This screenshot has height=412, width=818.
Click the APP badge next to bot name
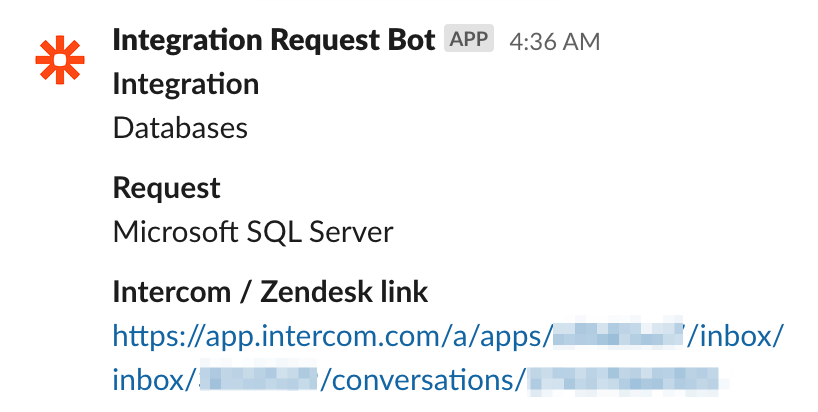click(469, 39)
